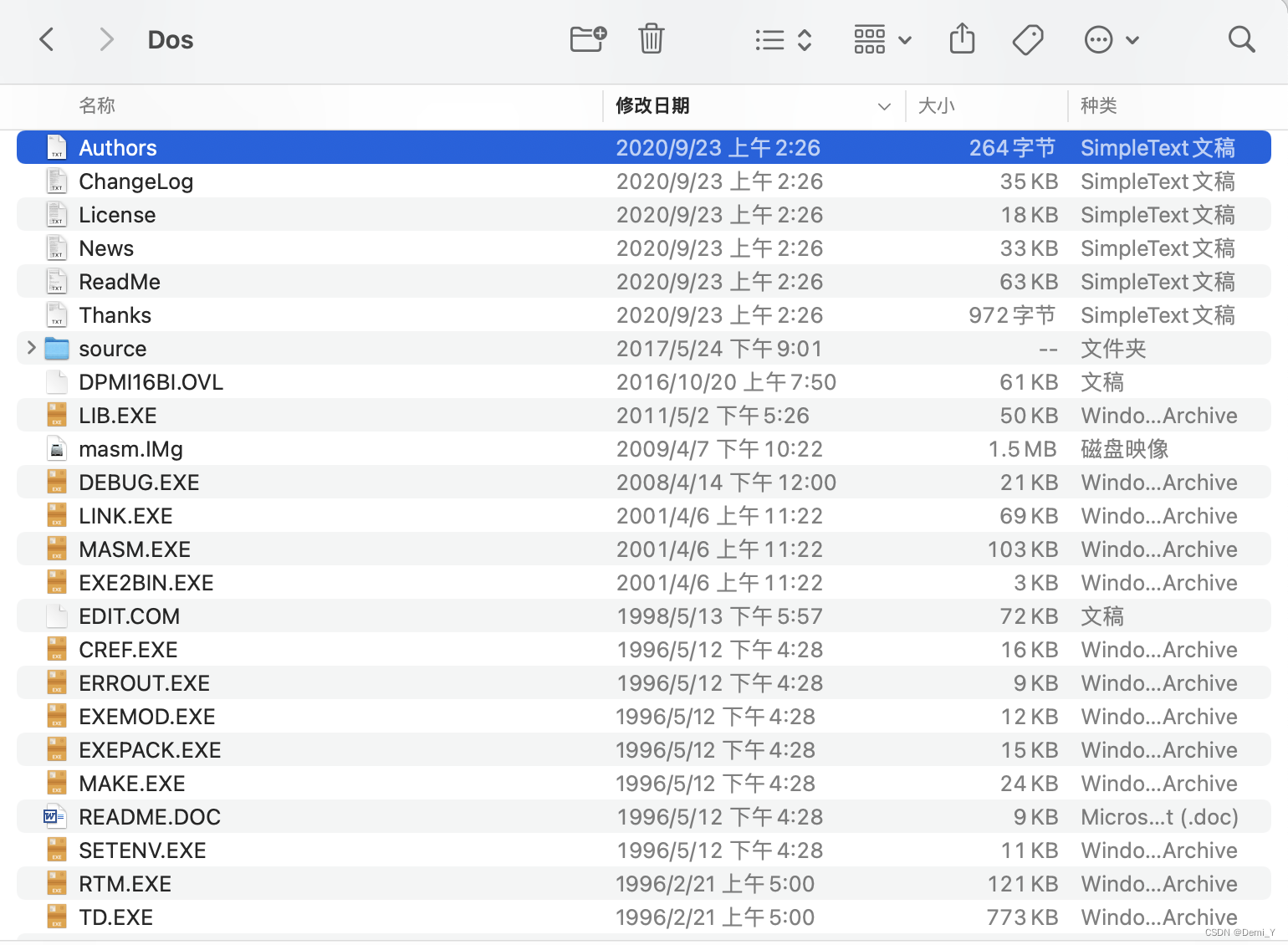
Task: Click the 大小 column header
Action: [937, 106]
